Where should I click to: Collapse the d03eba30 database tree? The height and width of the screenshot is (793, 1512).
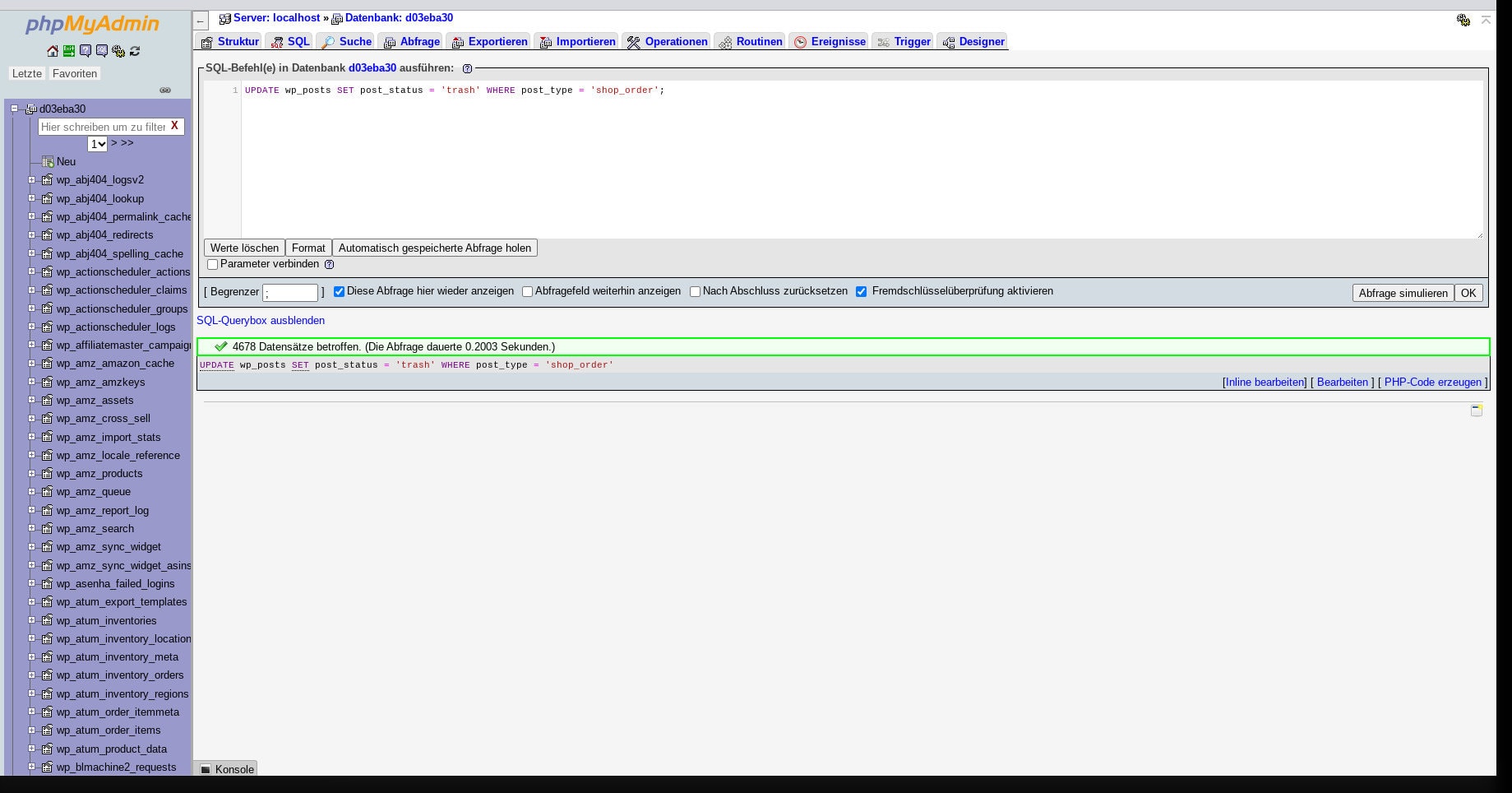14,109
